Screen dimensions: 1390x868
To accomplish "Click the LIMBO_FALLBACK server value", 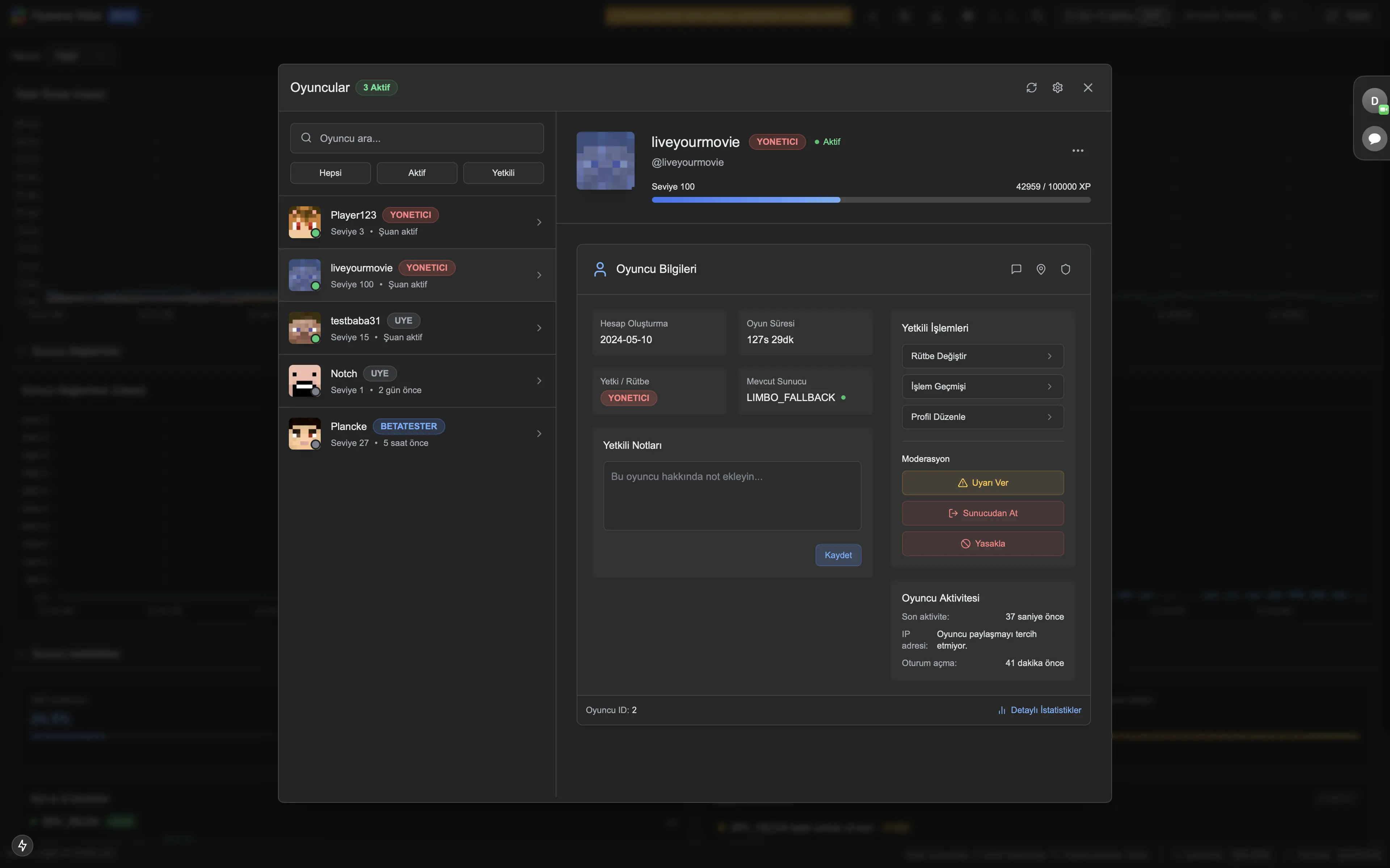I will [x=790, y=397].
